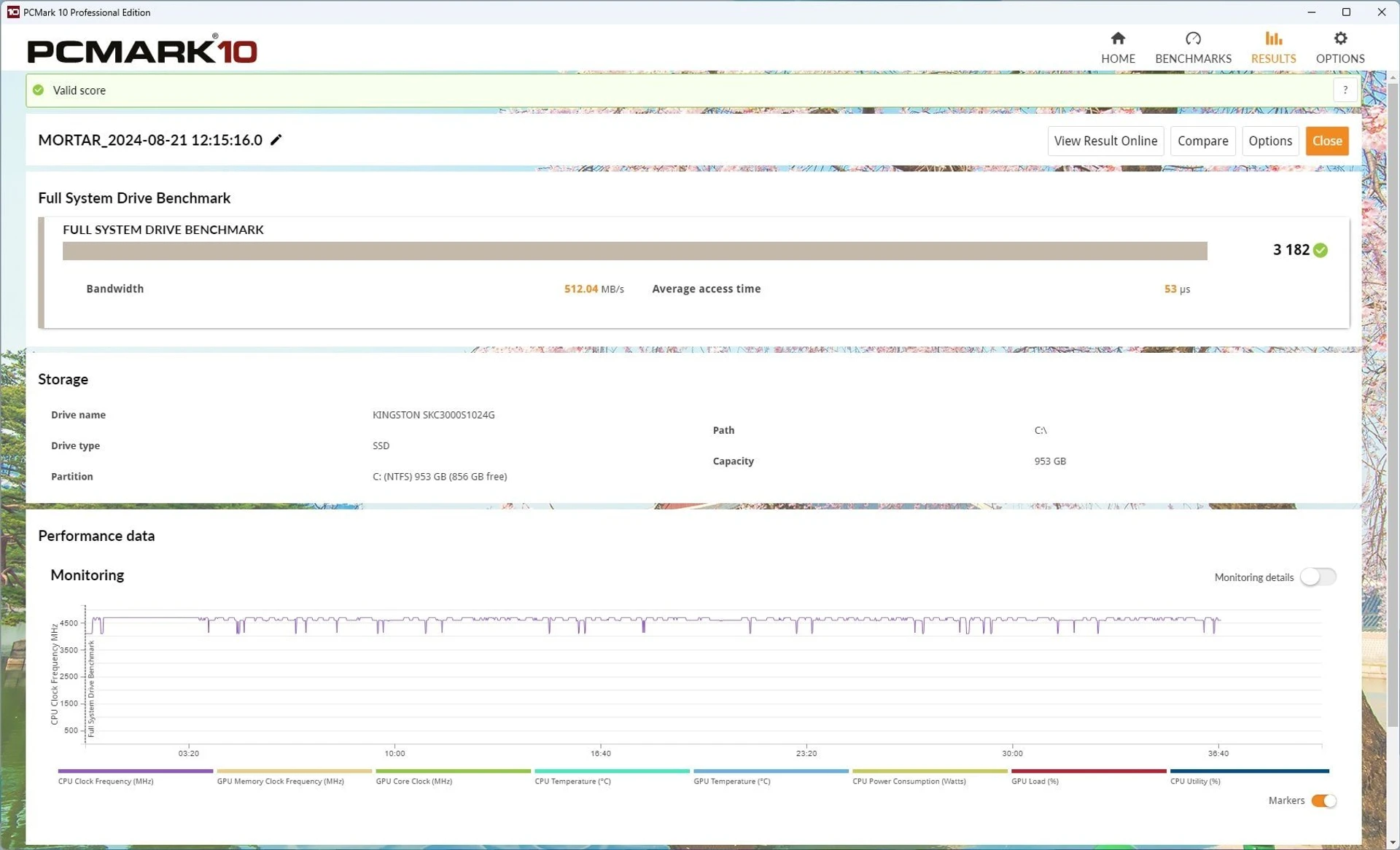Click the Performance data heading
The height and width of the screenshot is (850, 1400).
tap(96, 535)
